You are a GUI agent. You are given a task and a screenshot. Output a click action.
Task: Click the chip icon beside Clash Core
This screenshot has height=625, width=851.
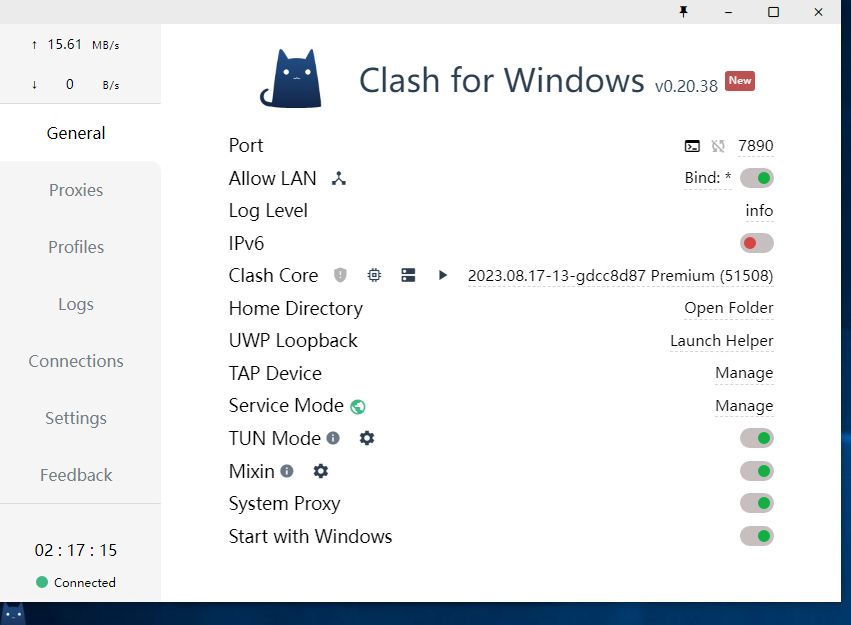374,275
